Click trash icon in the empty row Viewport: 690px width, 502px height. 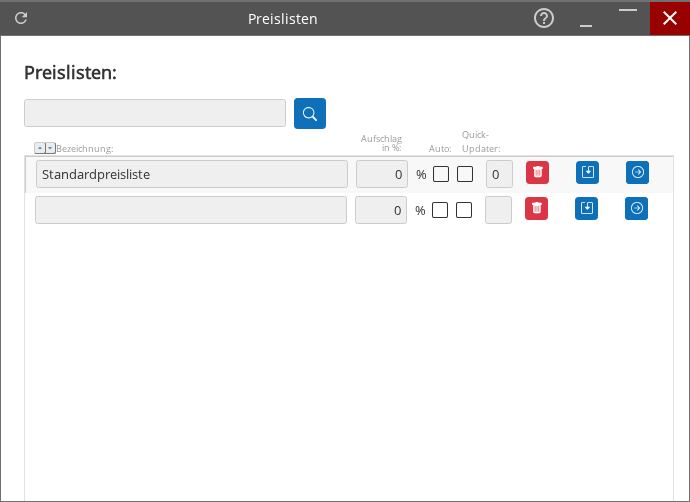(537, 209)
